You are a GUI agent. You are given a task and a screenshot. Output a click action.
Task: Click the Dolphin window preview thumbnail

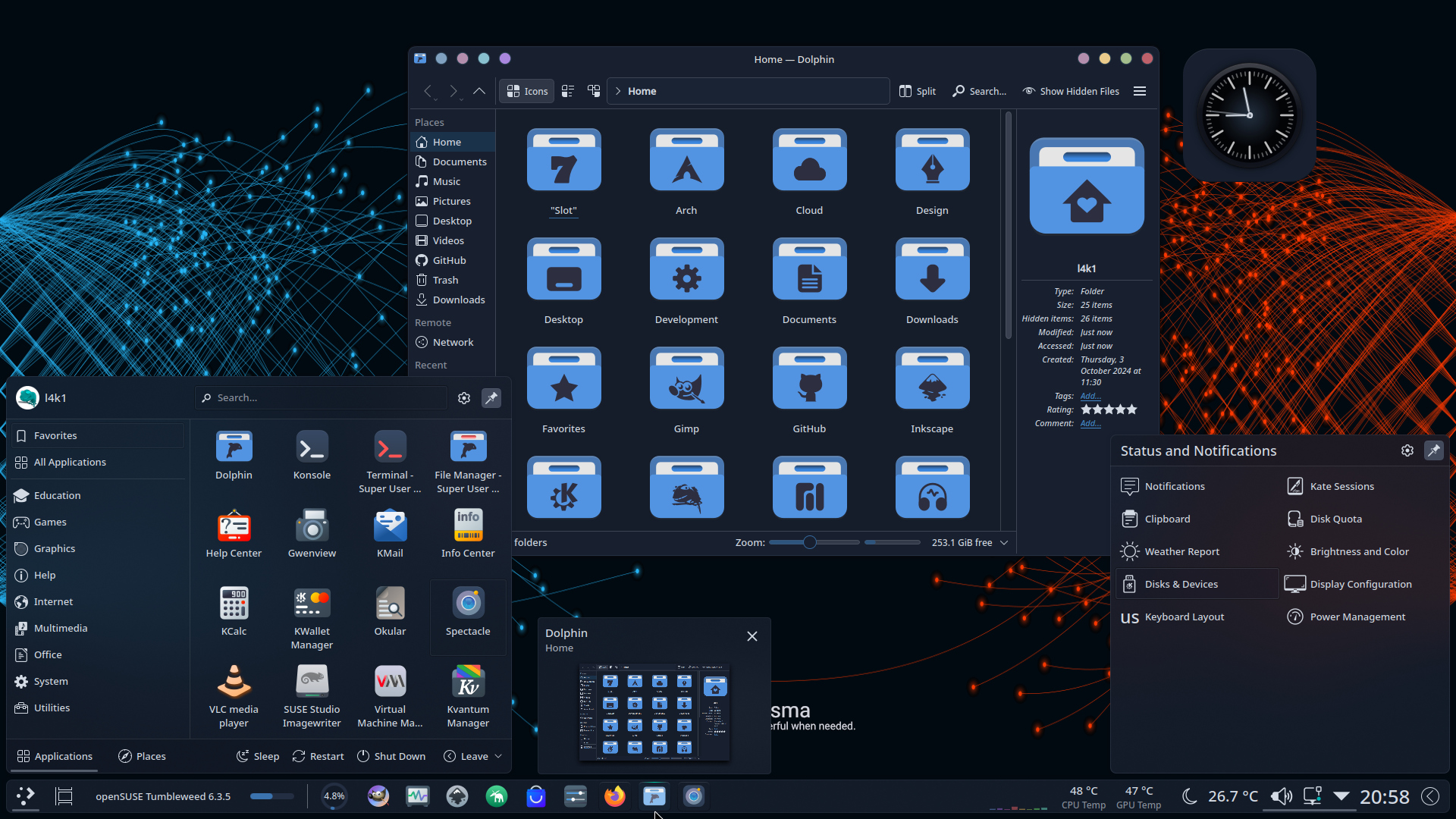pyautogui.click(x=654, y=712)
